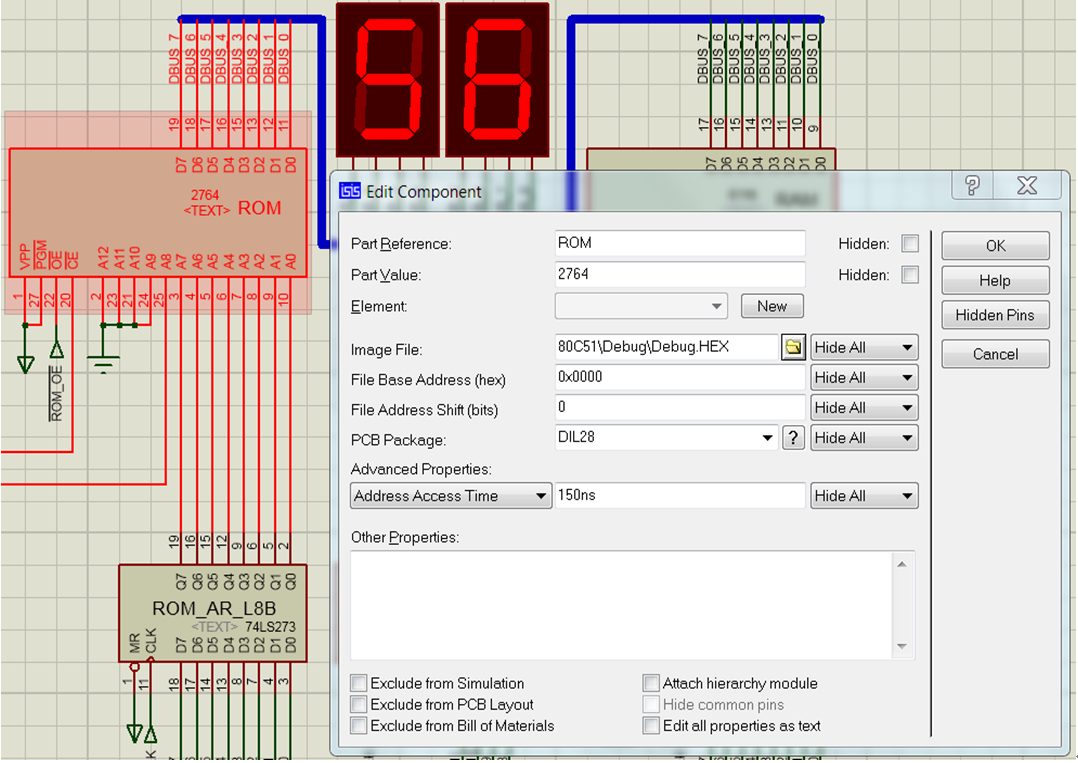Enable Exclude from Simulation
The height and width of the screenshot is (763, 1078).
(358, 683)
